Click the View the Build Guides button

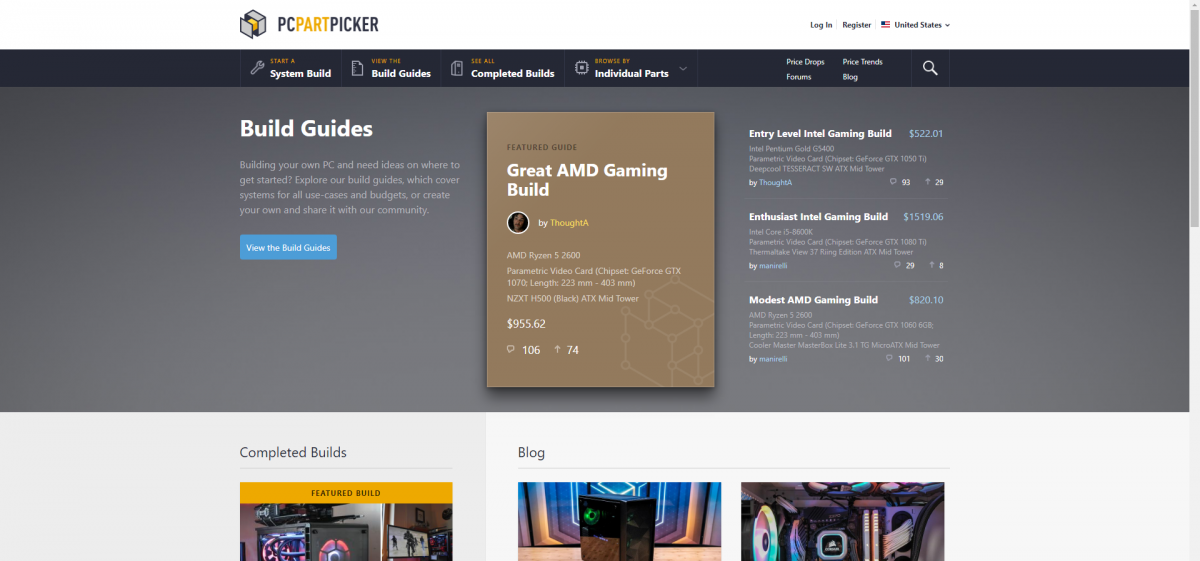coord(288,247)
